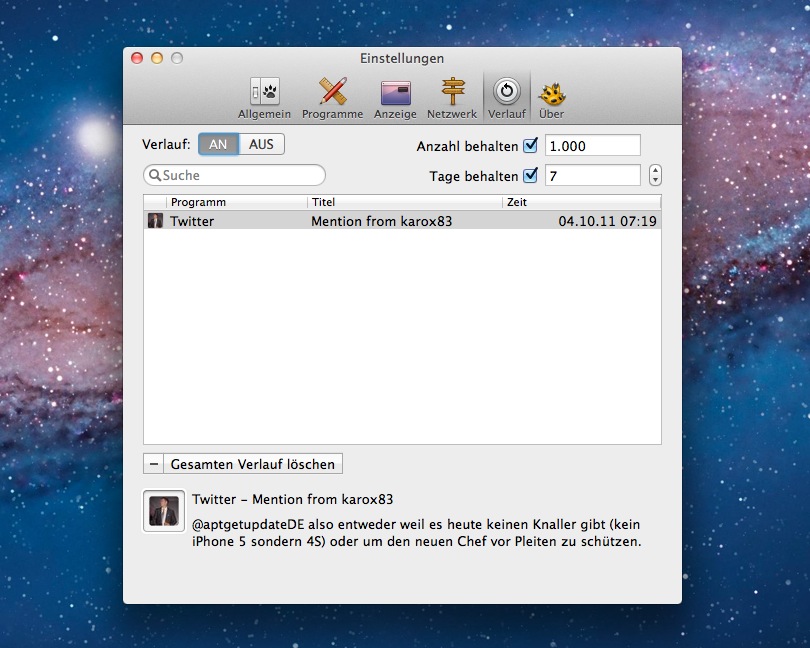Increase Tage behalten with stepper up arrow
Image resolution: width=810 pixels, height=648 pixels.
(655, 171)
